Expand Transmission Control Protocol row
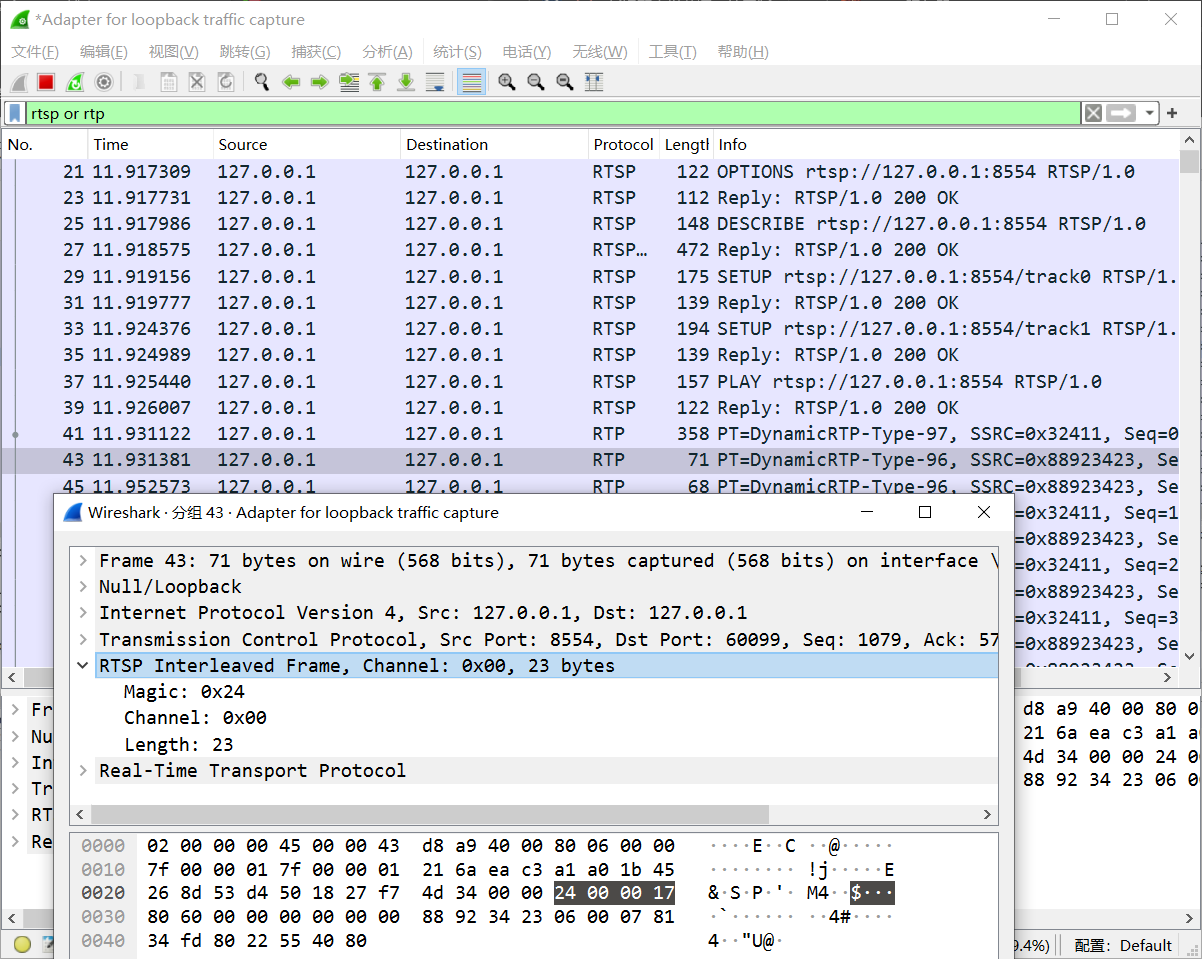1202x959 pixels. coord(83,639)
